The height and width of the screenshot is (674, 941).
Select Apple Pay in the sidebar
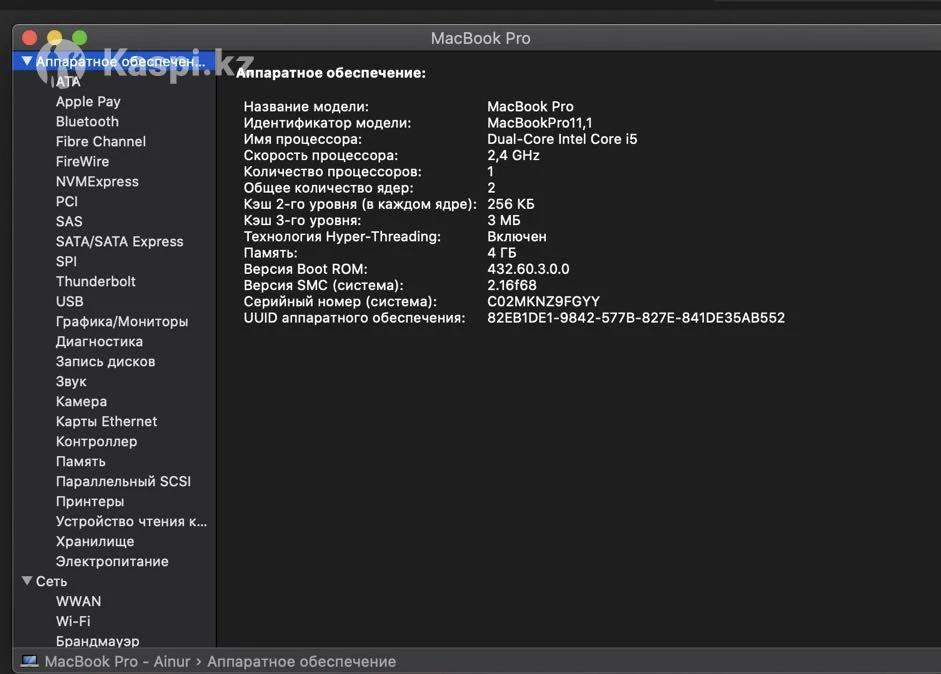[88, 101]
